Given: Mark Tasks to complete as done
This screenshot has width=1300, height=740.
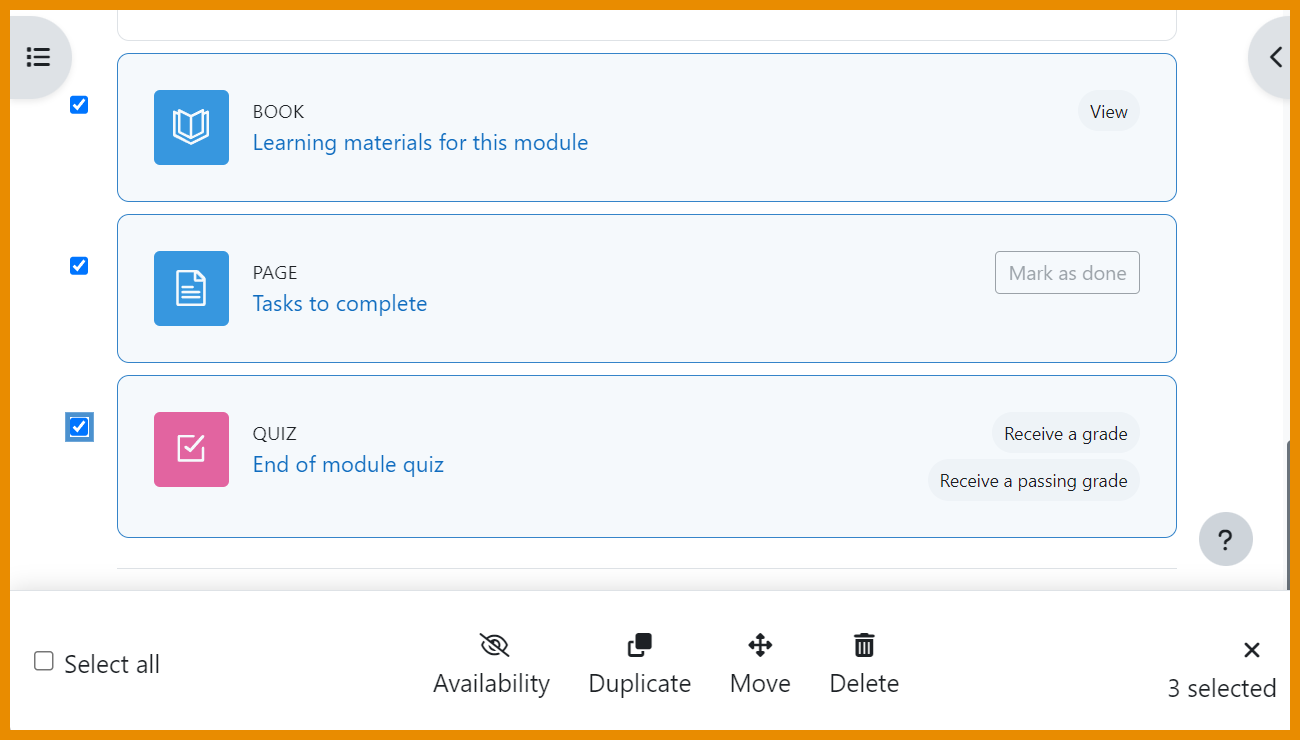Looking at the screenshot, I should (1067, 272).
